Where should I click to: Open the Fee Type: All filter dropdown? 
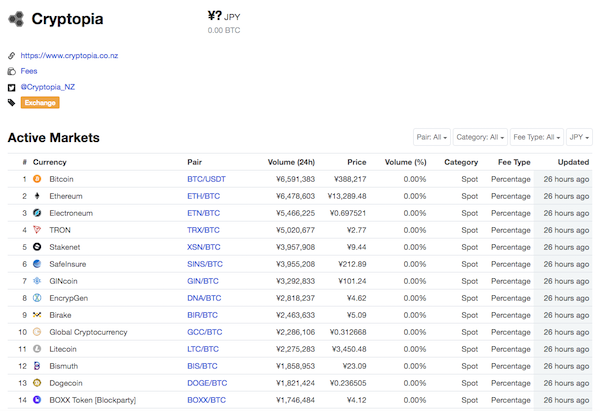536,137
